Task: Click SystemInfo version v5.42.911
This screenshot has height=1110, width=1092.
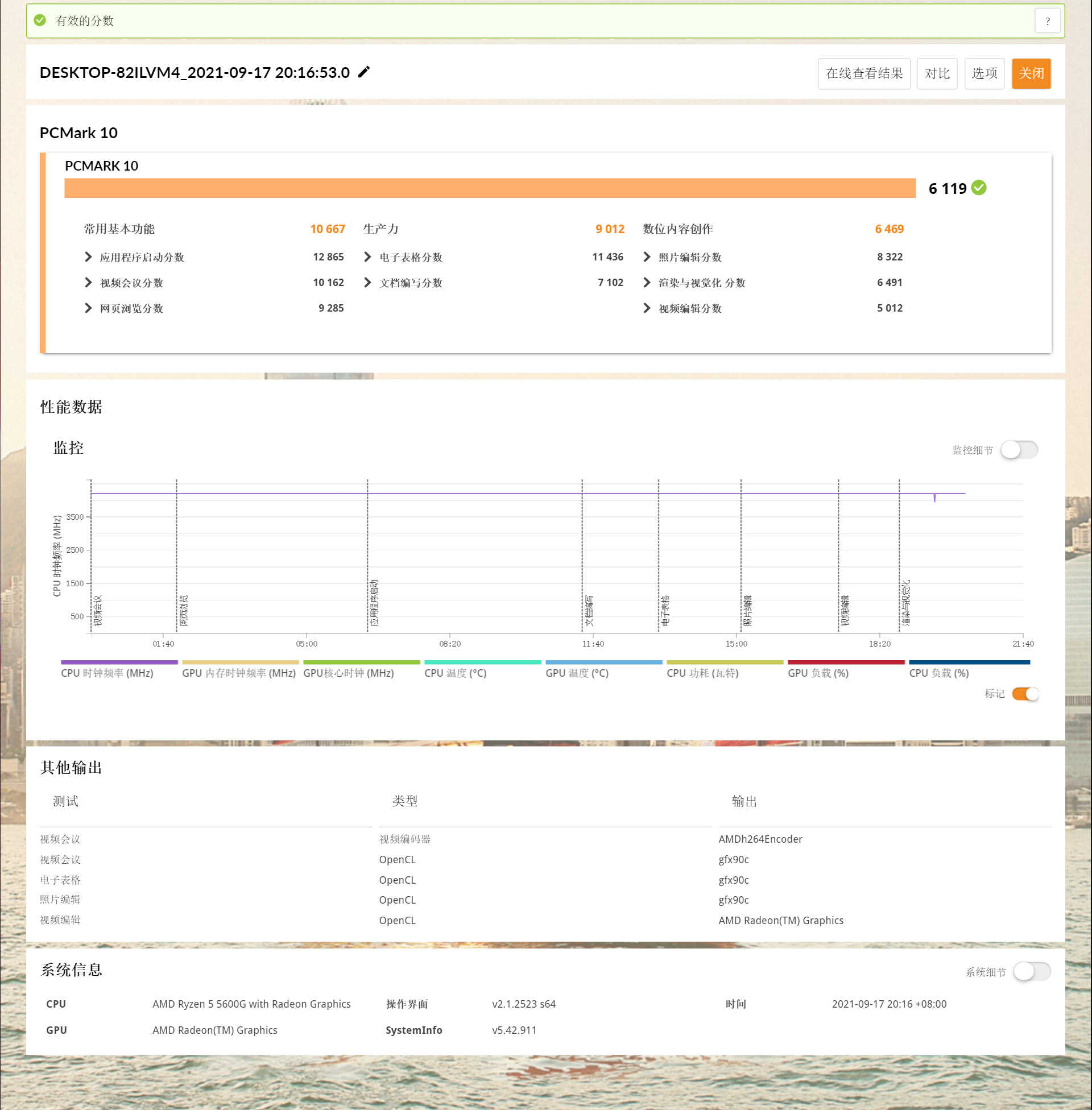Action: (x=514, y=1030)
